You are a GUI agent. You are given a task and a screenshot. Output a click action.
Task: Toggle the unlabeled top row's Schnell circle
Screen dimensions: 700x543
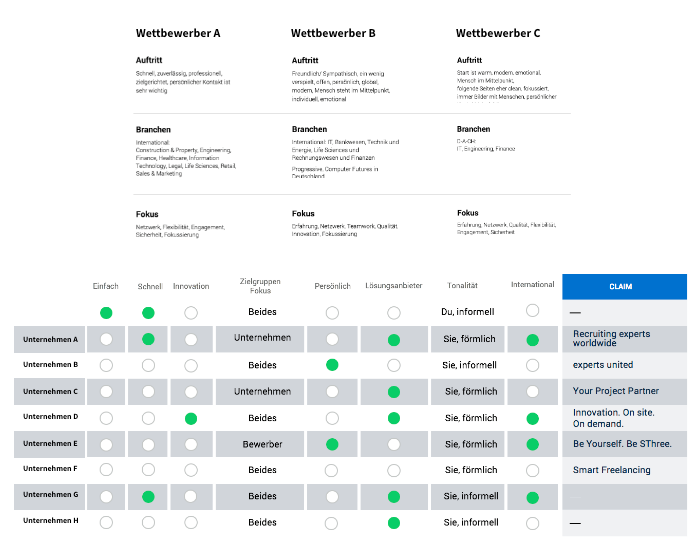[148, 313]
